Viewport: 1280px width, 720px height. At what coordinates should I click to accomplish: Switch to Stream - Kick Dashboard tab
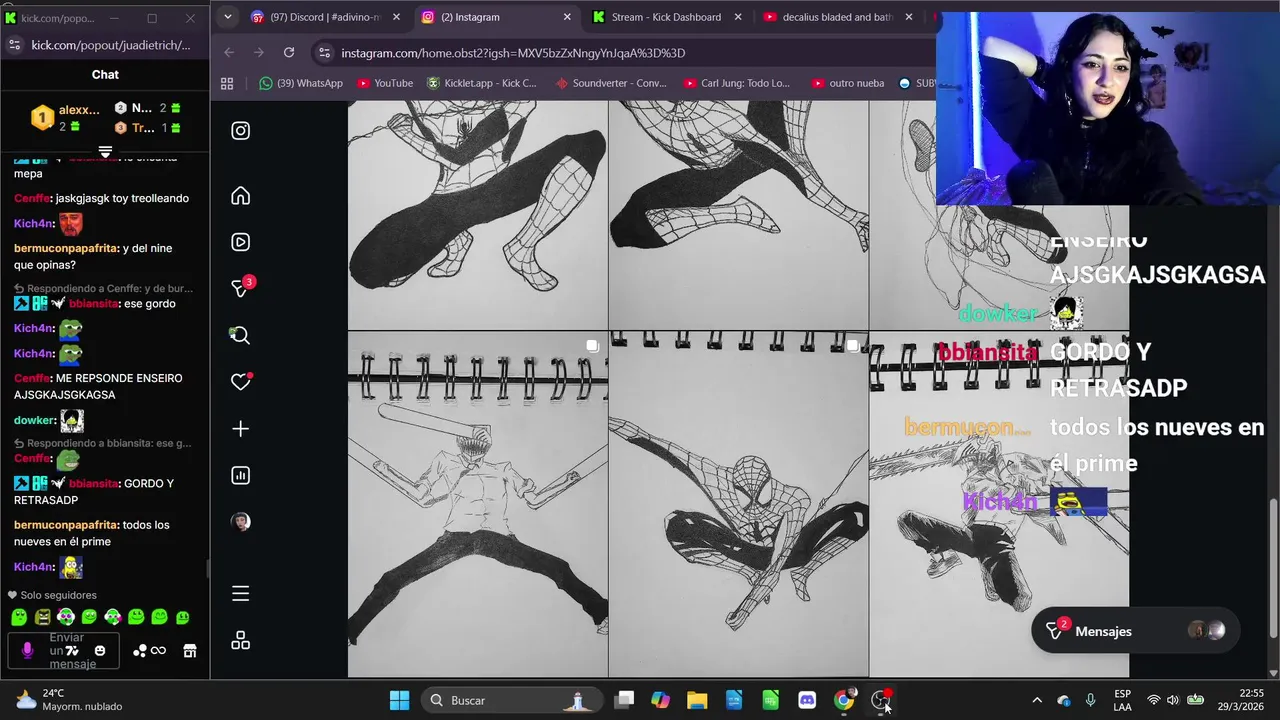[x=668, y=17]
